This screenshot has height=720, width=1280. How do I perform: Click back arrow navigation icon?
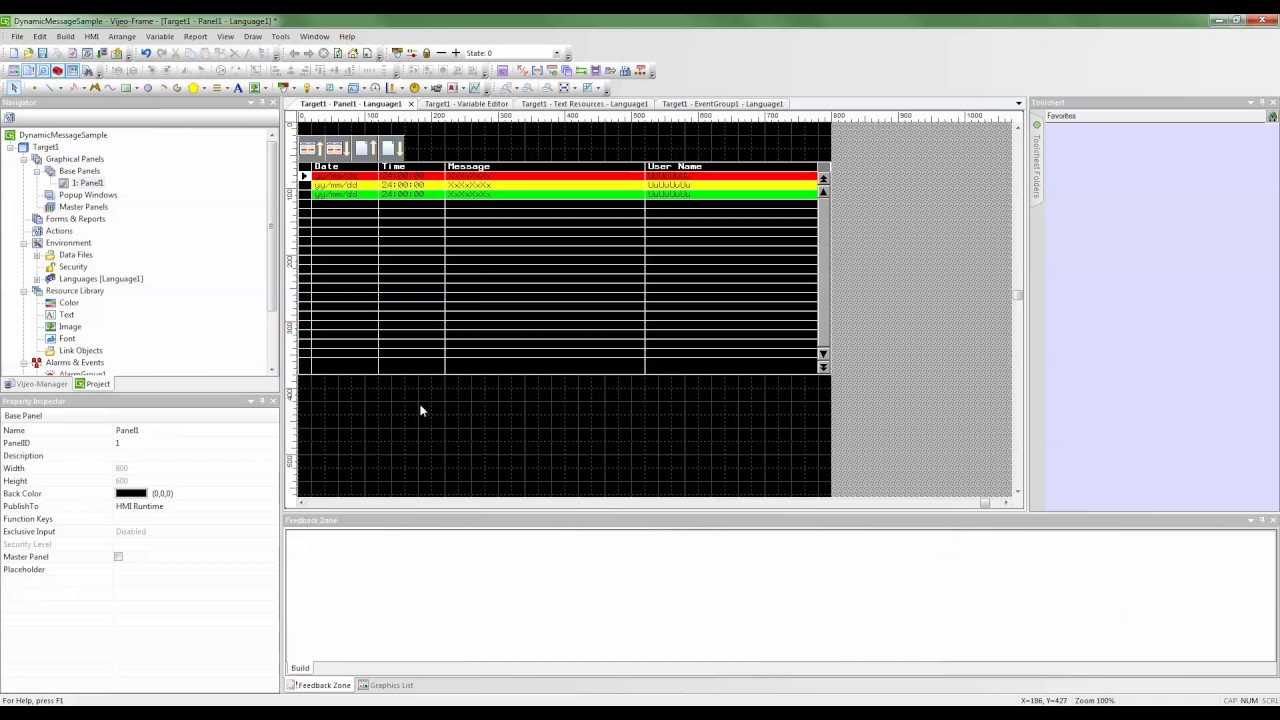tap(294, 53)
